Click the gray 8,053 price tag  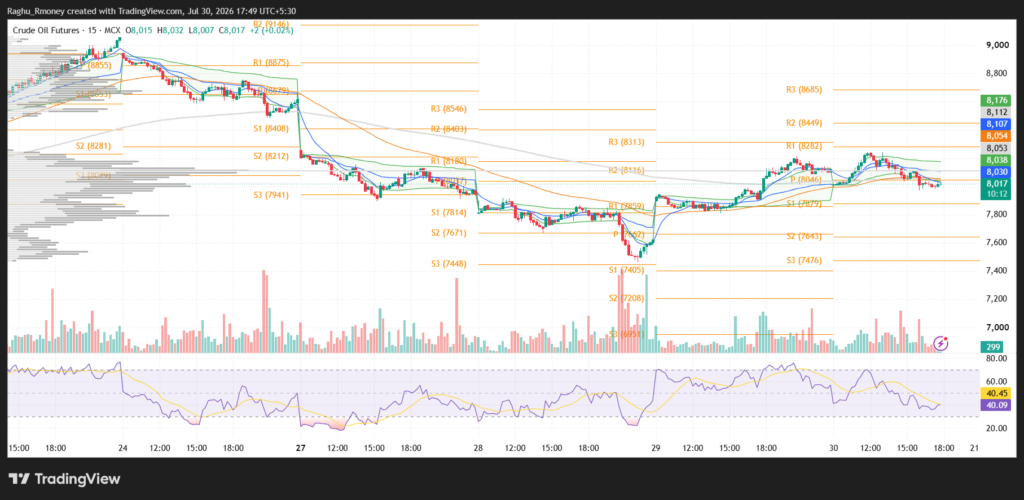point(997,148)
